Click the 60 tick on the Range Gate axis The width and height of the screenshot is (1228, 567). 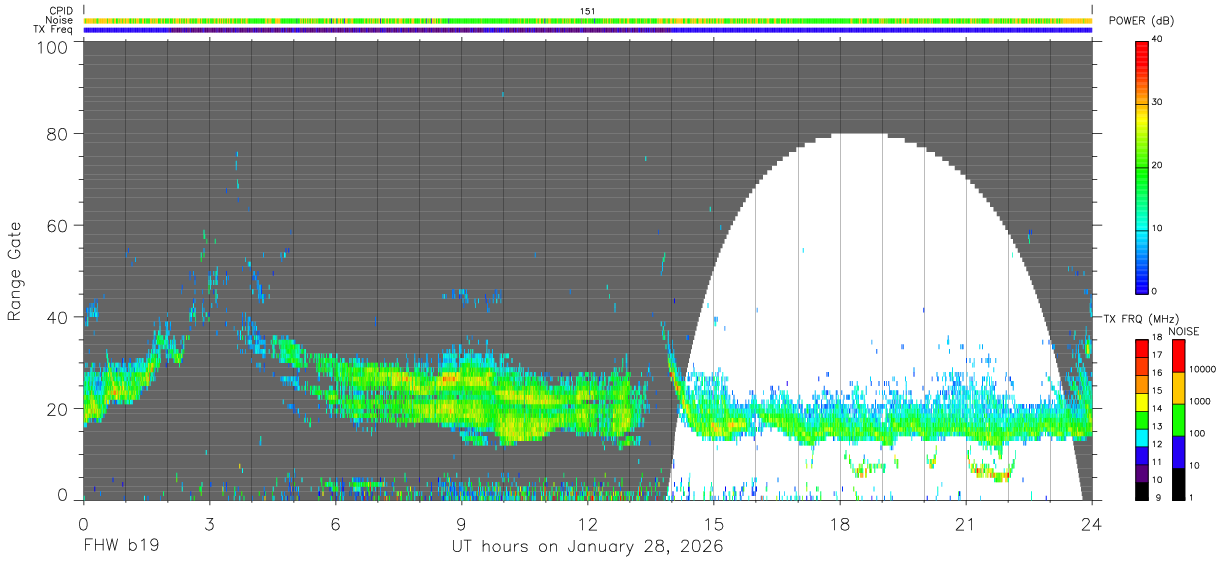58,226
